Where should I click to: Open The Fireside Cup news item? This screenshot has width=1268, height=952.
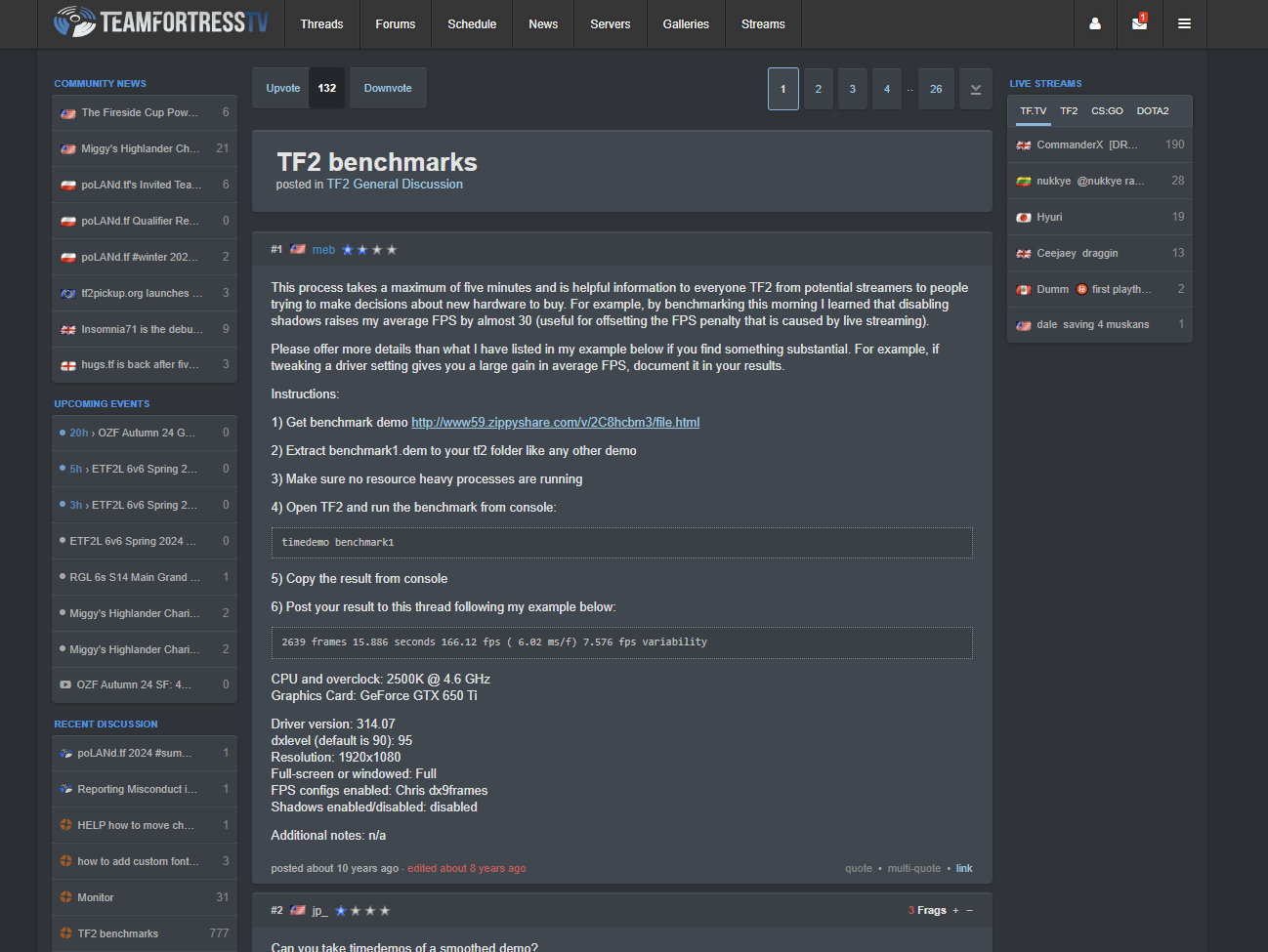[145, 113]
